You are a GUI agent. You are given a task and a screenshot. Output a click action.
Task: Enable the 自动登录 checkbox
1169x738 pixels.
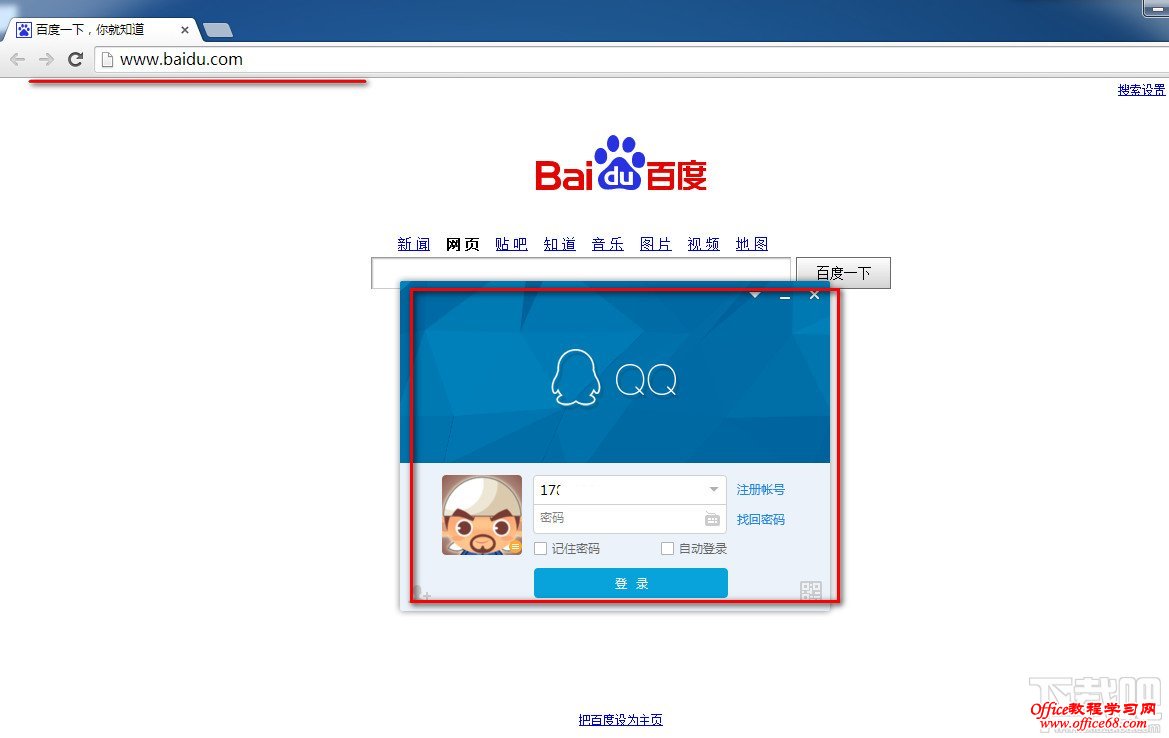tap(667, 549)
